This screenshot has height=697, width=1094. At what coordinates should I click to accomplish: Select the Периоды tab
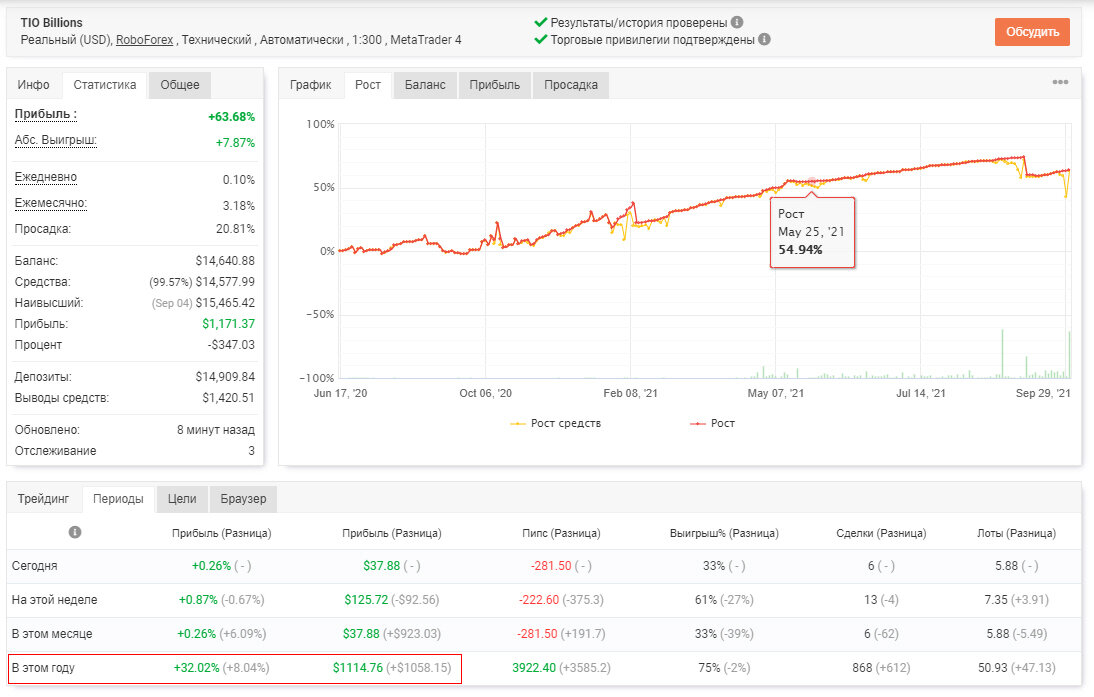118,500
